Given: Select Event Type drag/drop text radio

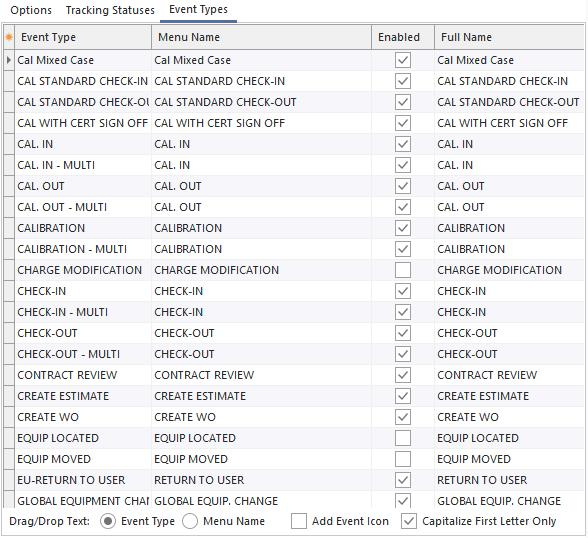Looking at the screenshot, I should tap(108, 522).
